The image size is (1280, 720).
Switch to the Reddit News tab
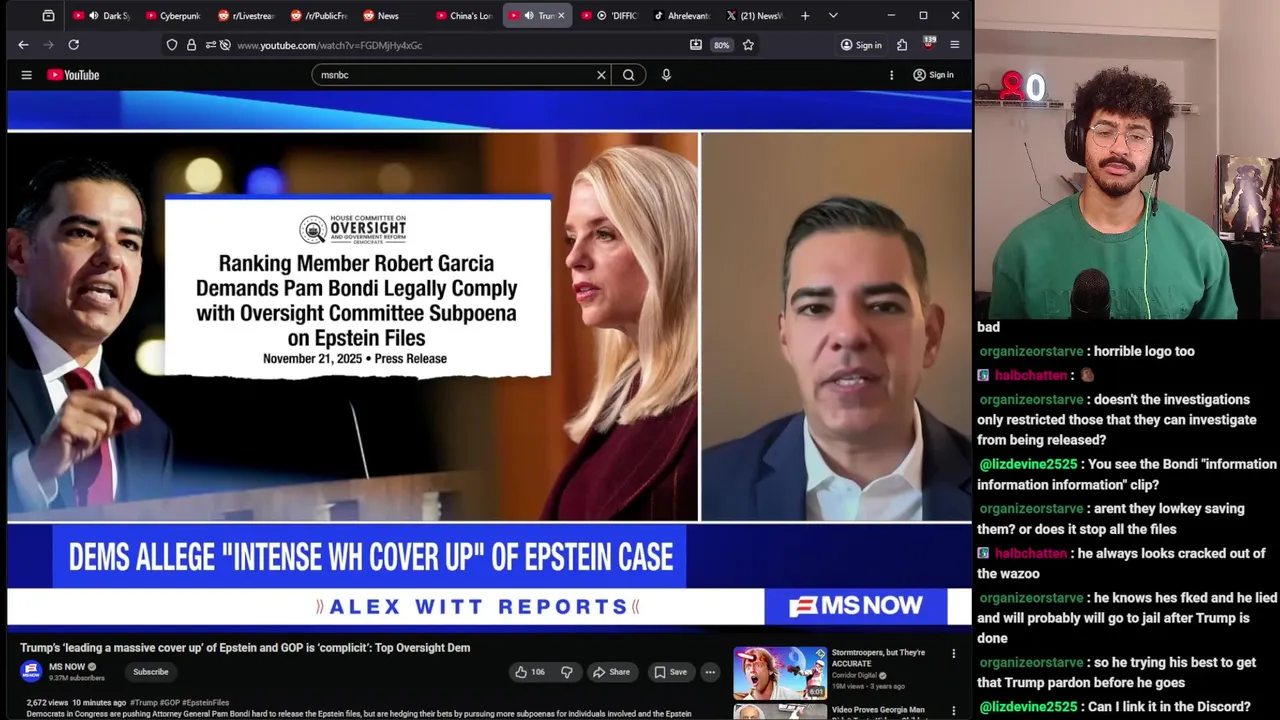tap(391, 16)
